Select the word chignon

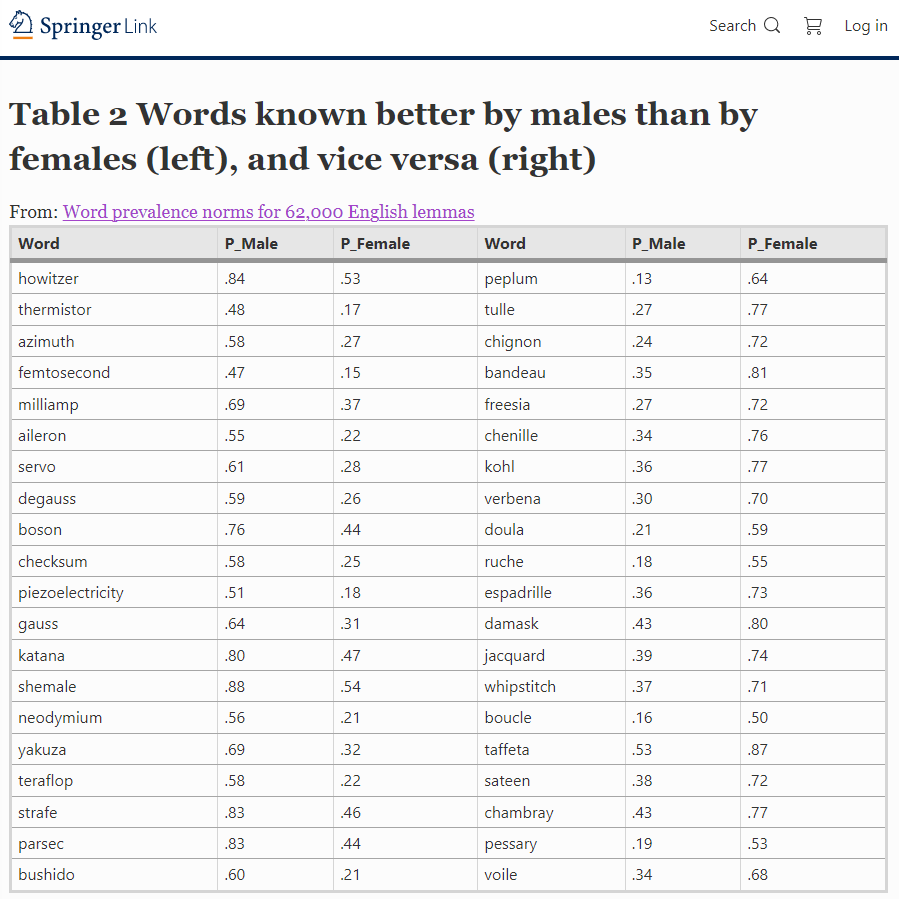pos(513,342)
